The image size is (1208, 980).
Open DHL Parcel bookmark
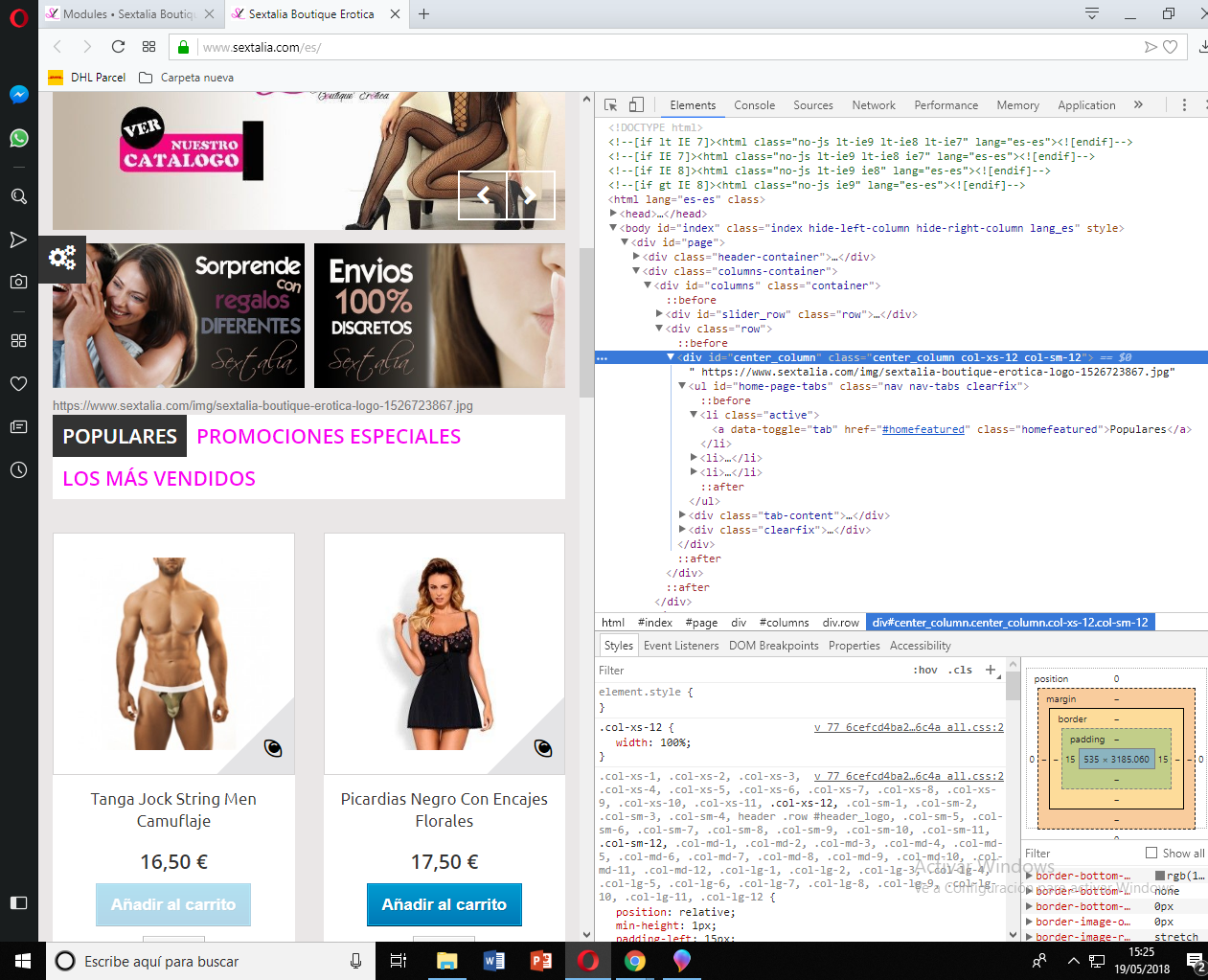[x=87, y=78]
